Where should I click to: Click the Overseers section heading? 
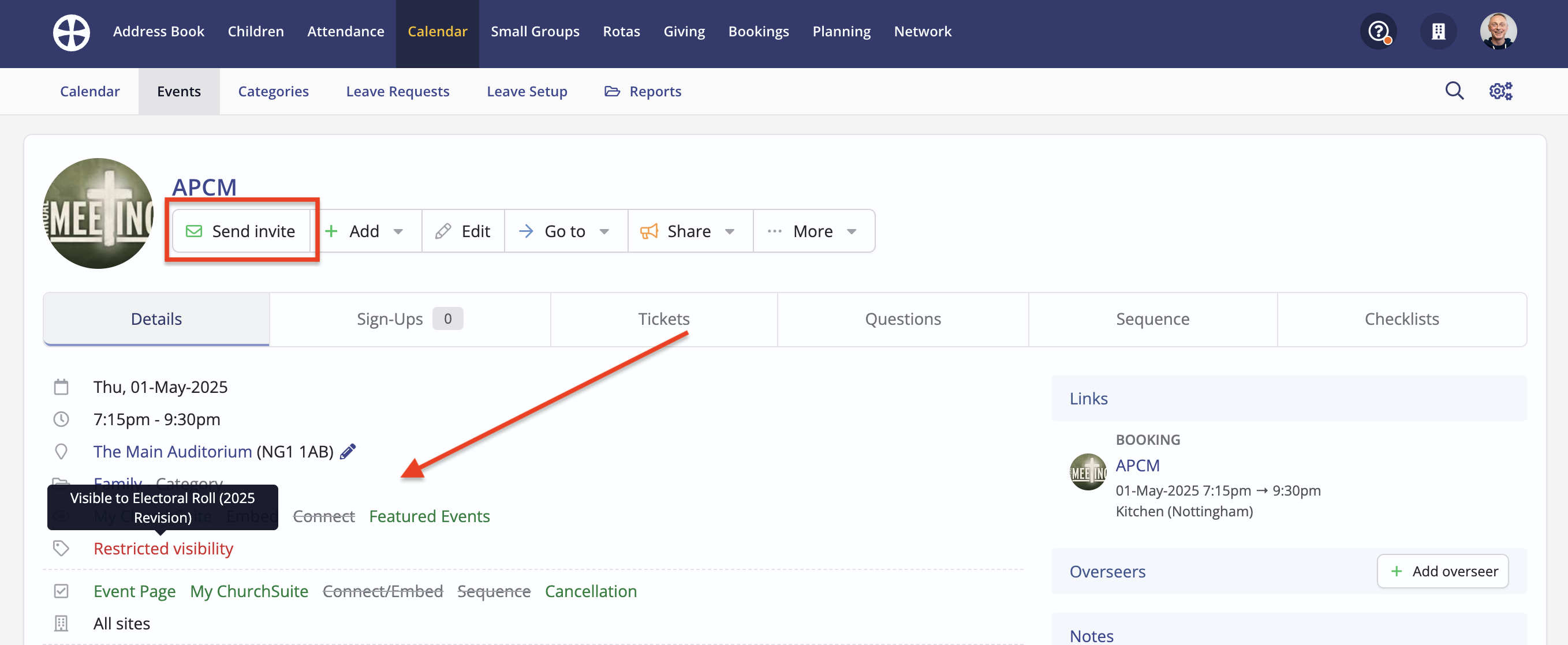point(1107,571)
